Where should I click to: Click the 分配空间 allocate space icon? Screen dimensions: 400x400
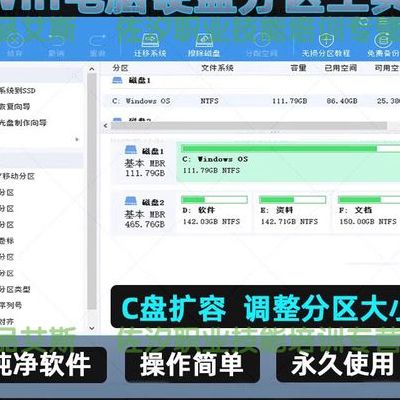coord(262,40)
